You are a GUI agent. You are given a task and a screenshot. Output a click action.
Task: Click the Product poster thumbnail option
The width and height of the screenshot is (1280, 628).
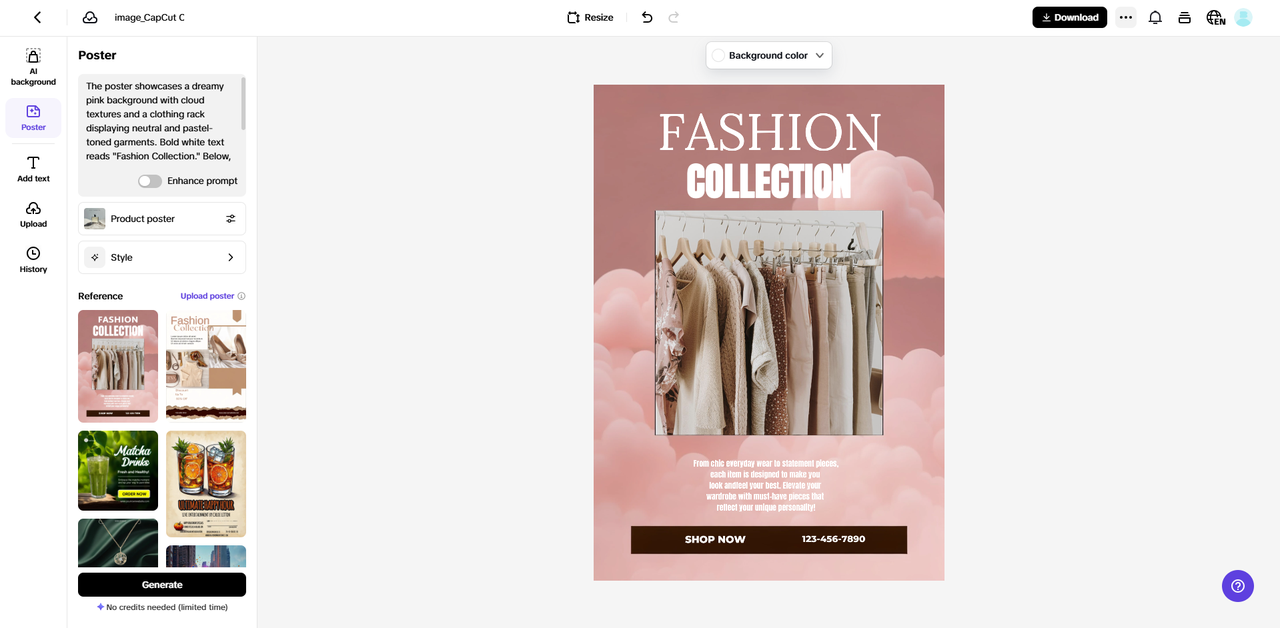95,219
